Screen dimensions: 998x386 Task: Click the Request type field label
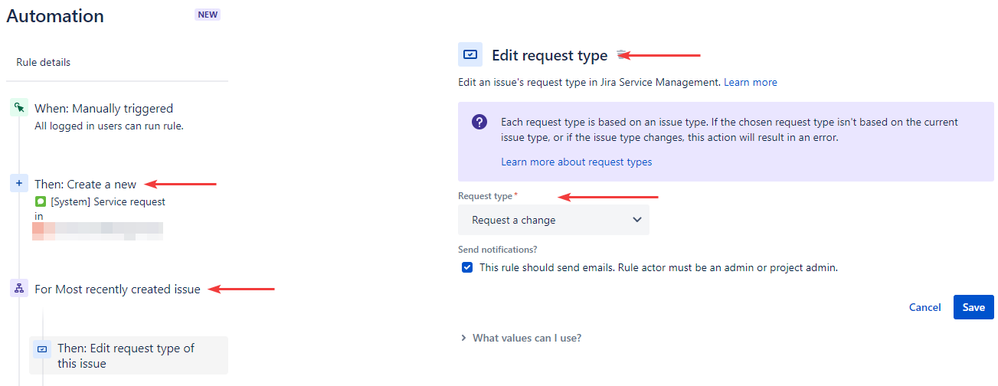(x=487, y=196)
